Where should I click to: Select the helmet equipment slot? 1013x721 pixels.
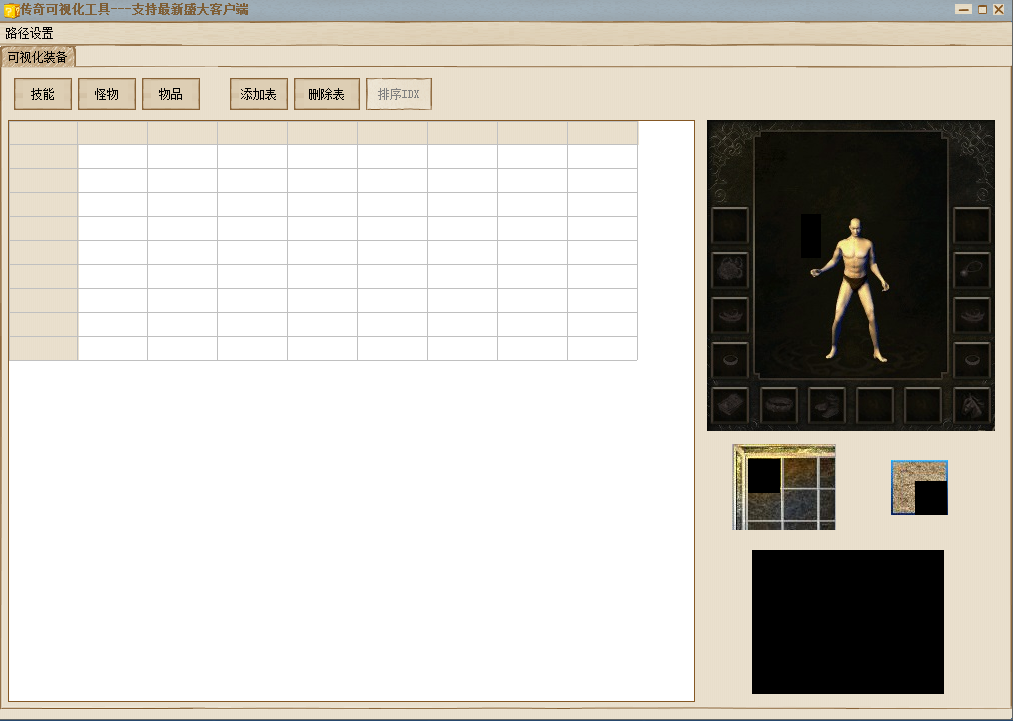coord(730,270)
